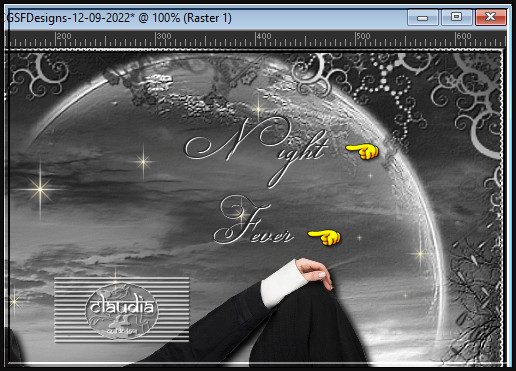Click the white shirt cuff on the sleeve

point(283,283)
